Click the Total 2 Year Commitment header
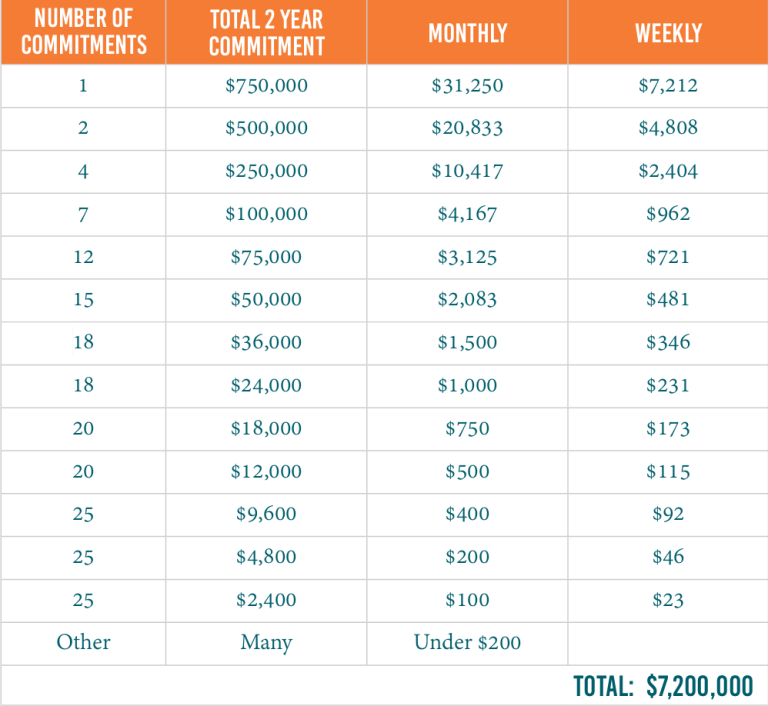This screenshot has height=706, width=768. 266,32
